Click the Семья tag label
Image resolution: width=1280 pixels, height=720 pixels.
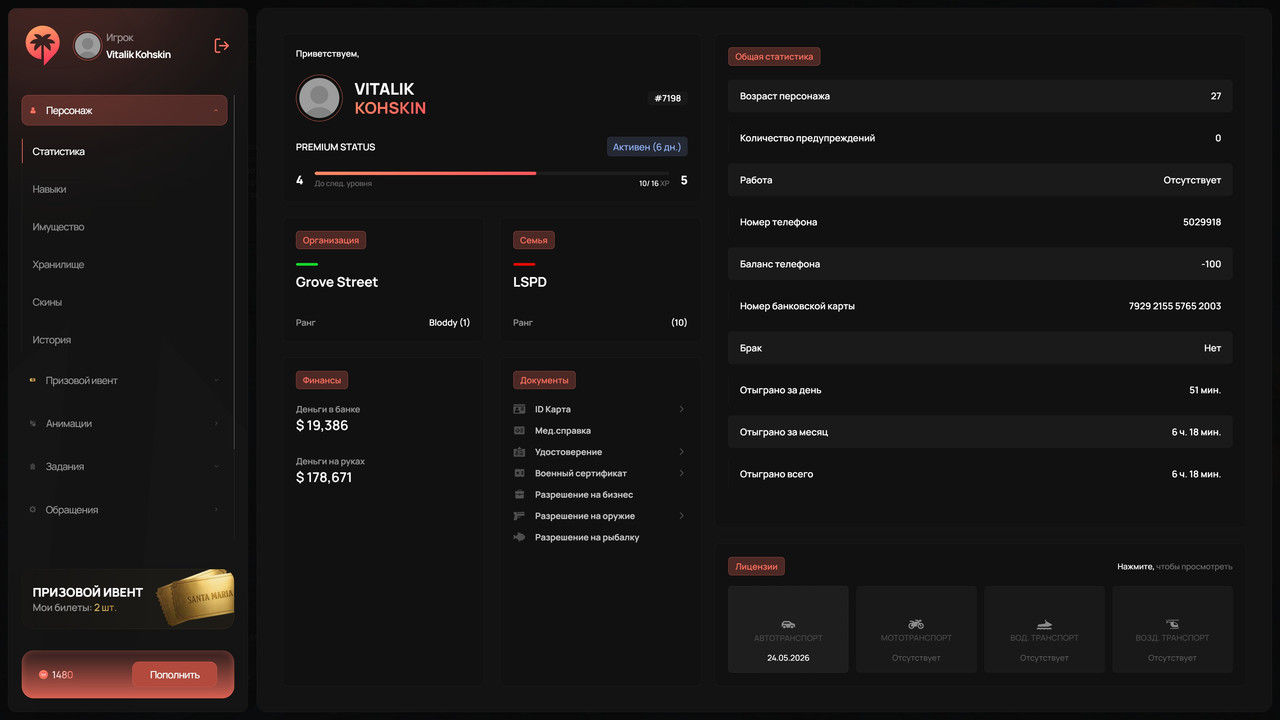pyautogui.click(x=534, y=240)
